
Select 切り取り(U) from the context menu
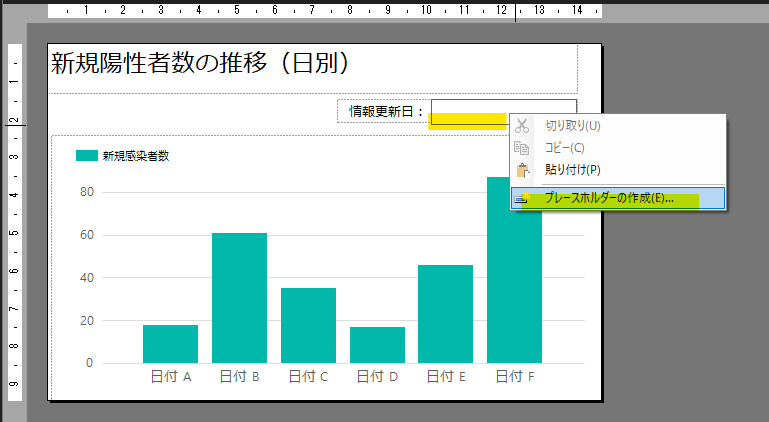coord(572,126)
